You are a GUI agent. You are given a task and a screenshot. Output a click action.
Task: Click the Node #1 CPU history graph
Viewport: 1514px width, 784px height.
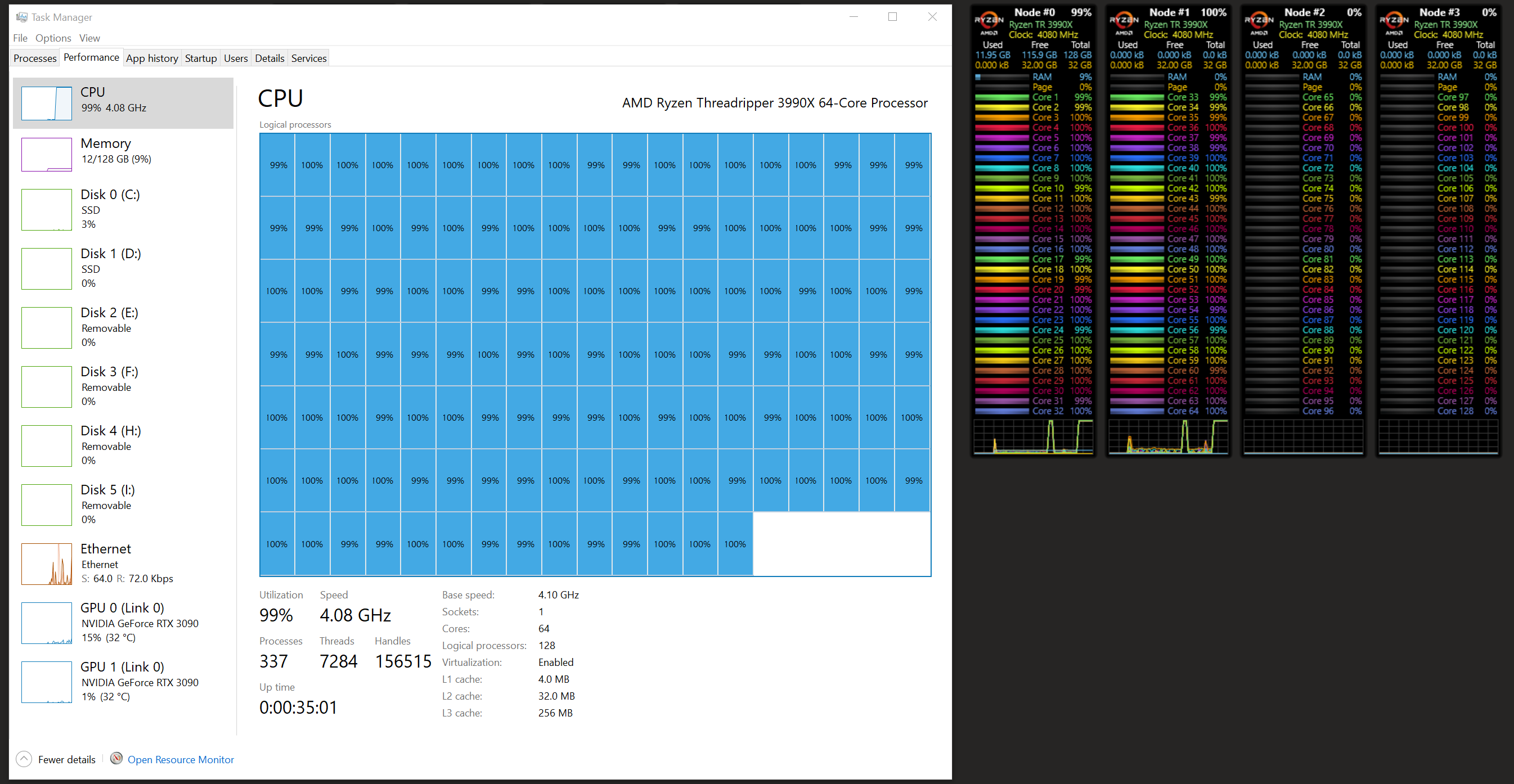coord(1167,435)
